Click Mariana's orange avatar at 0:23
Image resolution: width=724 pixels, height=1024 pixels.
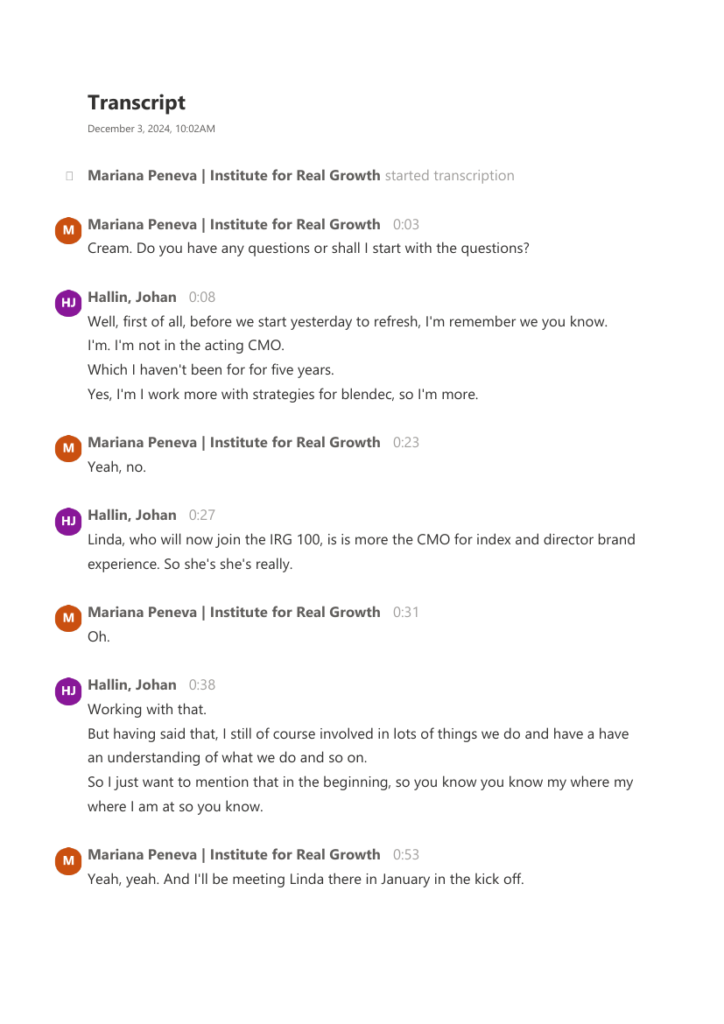69,449
